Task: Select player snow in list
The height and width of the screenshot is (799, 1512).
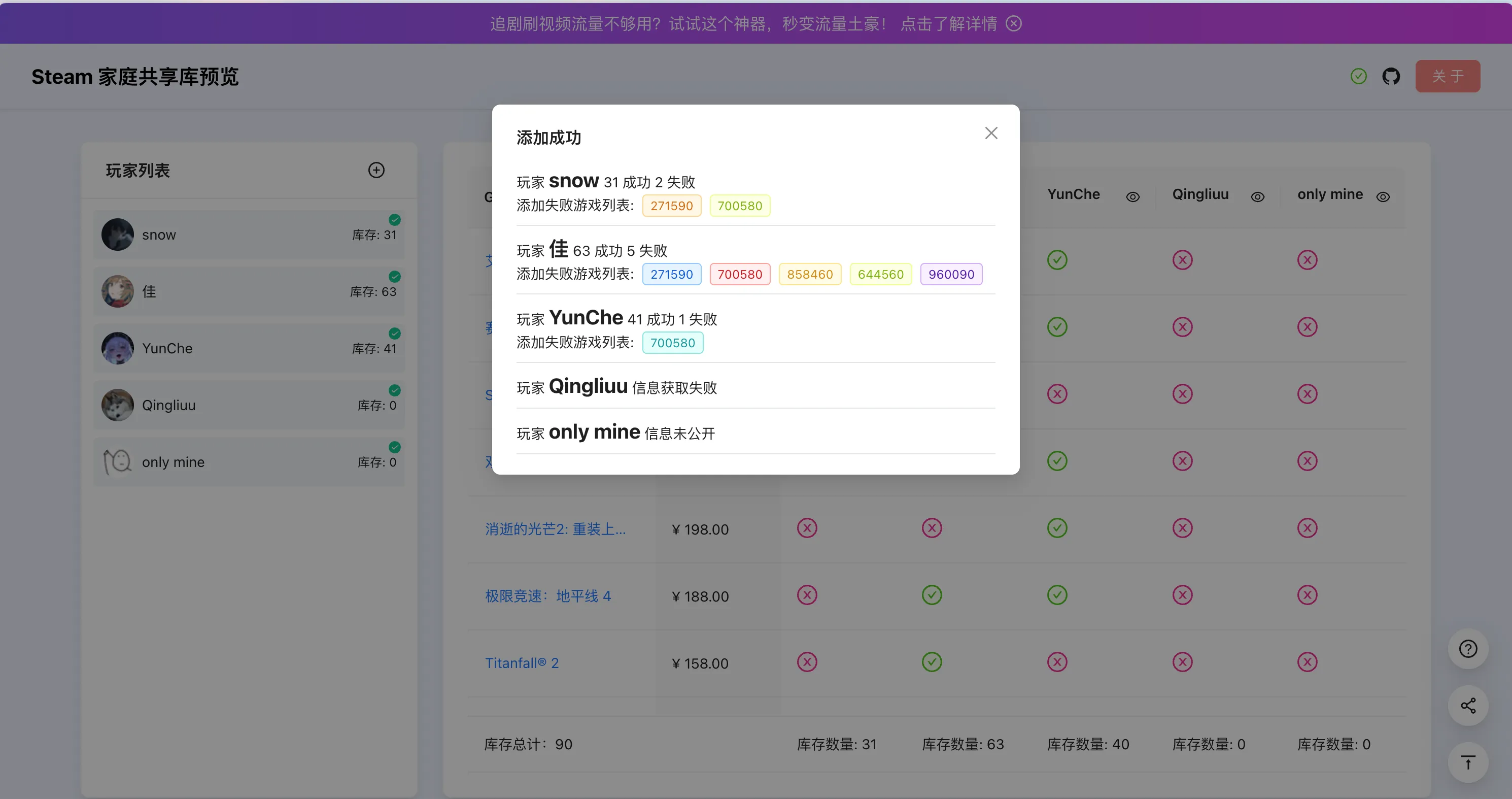Action: point(249,235)
